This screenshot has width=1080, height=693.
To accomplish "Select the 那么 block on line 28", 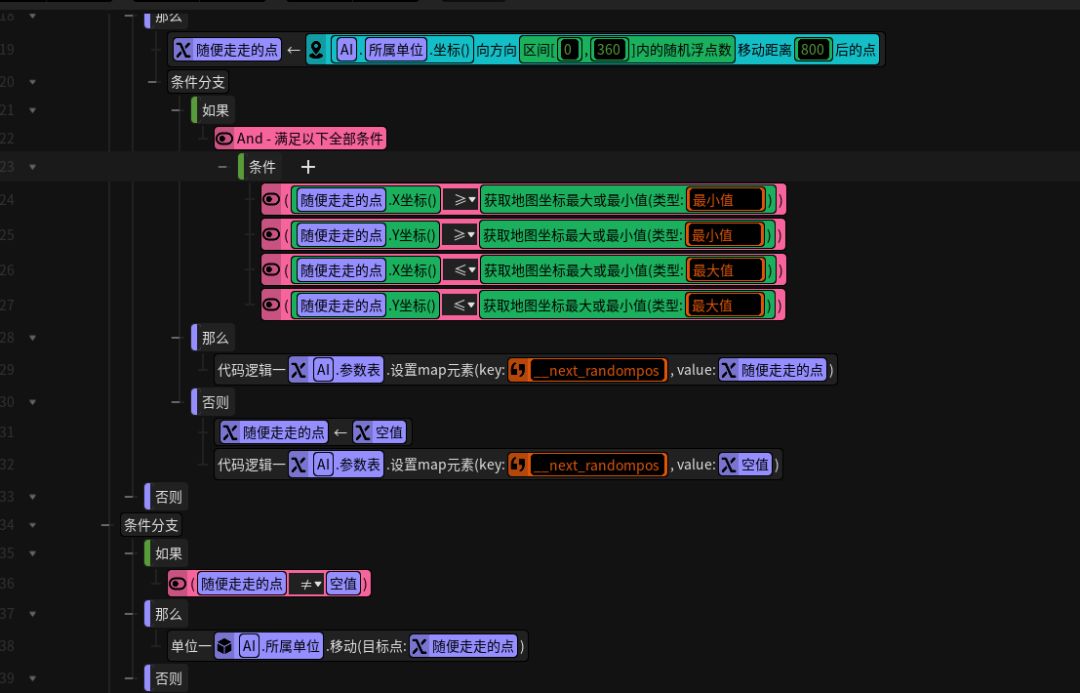I will pyautogui.click(x=214, y=338).
